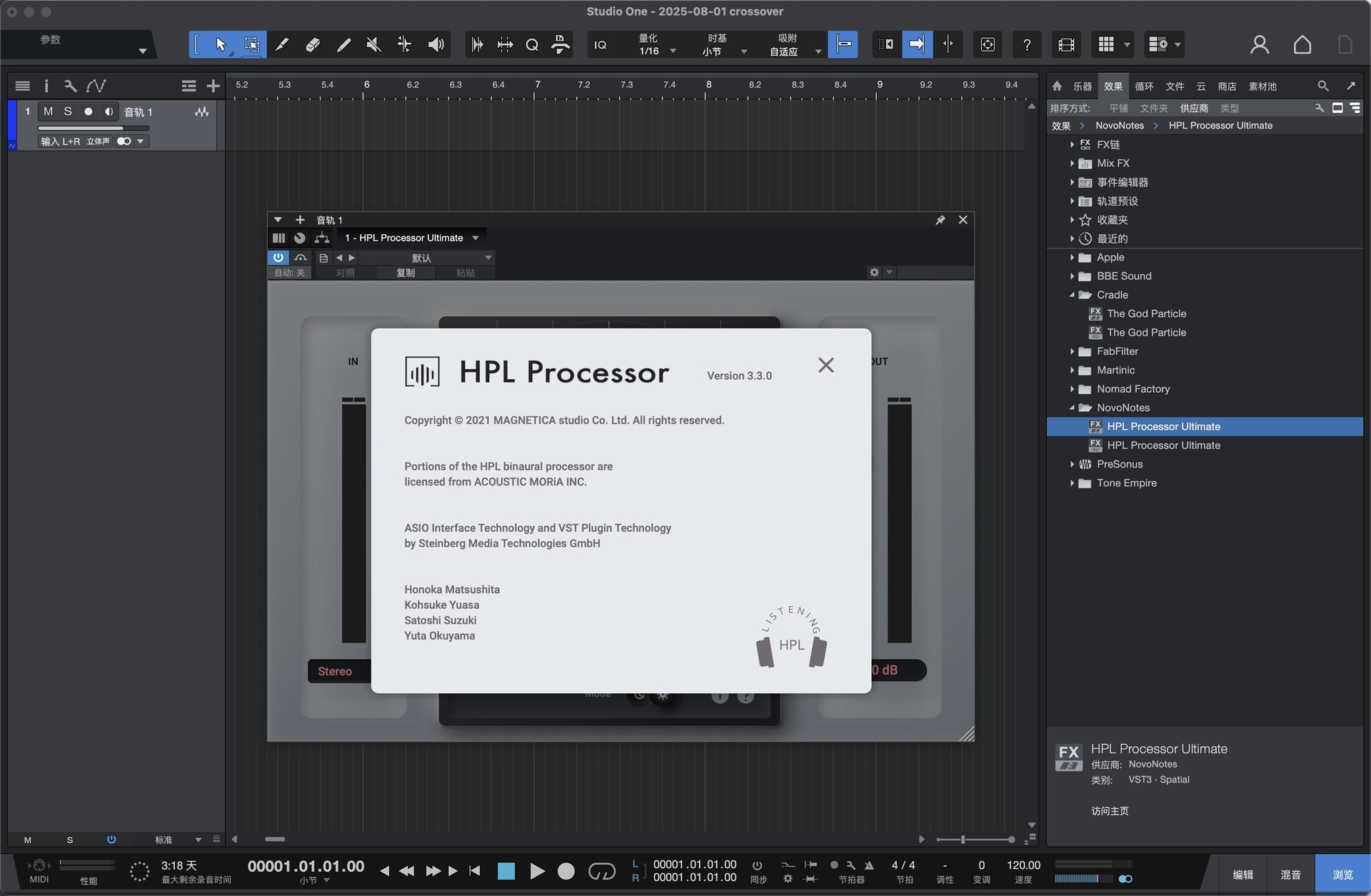Toggle the metronome icon in transport
Screen dimensions: 1371x896
point(869,865)
